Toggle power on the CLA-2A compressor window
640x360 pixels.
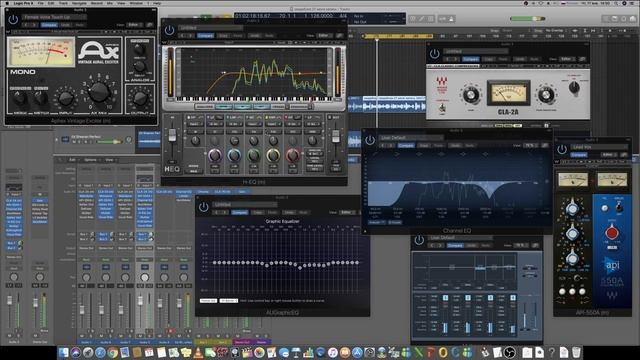(x=434, y=53)
